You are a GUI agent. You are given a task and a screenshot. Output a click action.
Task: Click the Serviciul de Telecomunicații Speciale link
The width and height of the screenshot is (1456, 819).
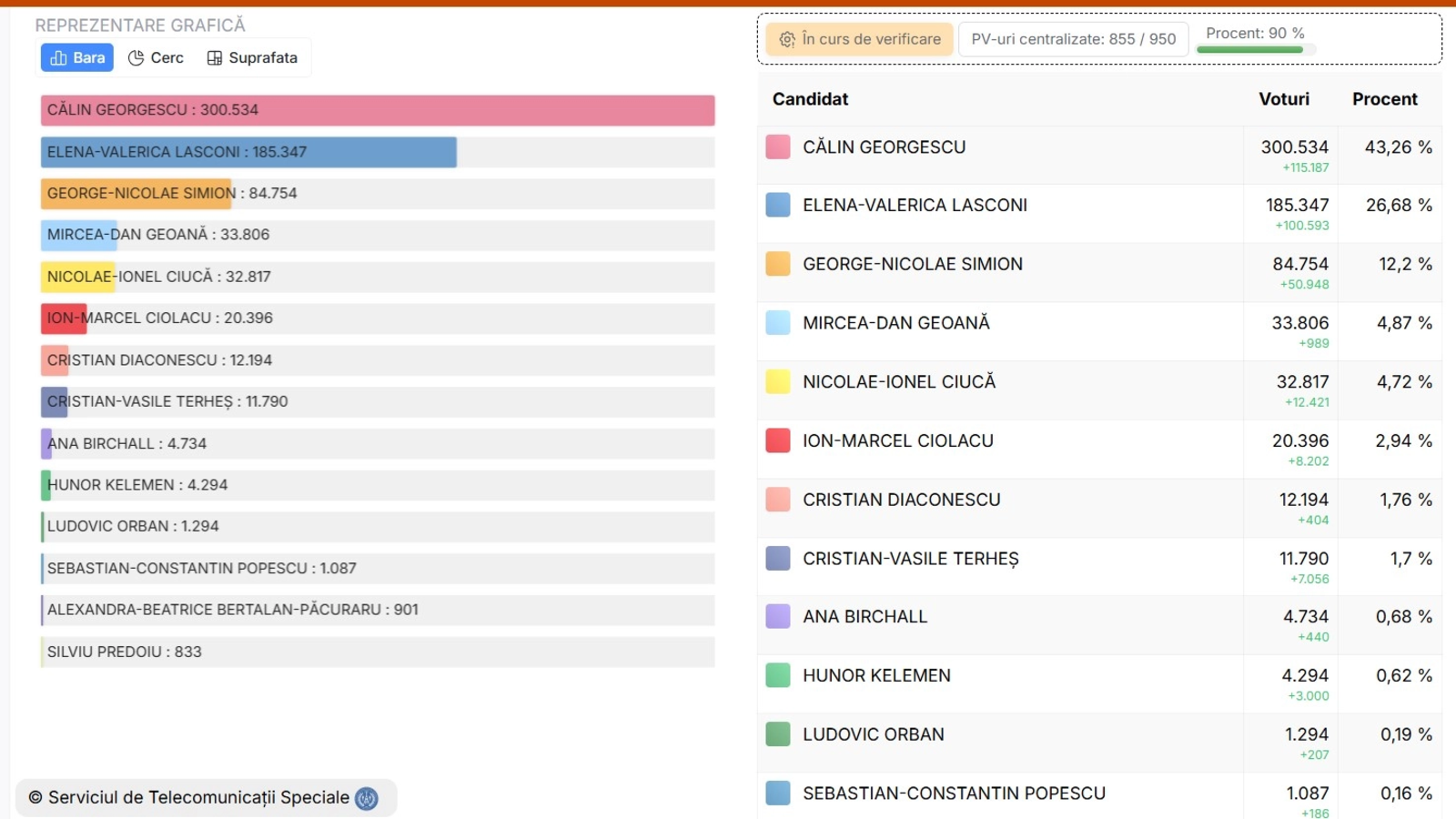(x=198, y=798)
